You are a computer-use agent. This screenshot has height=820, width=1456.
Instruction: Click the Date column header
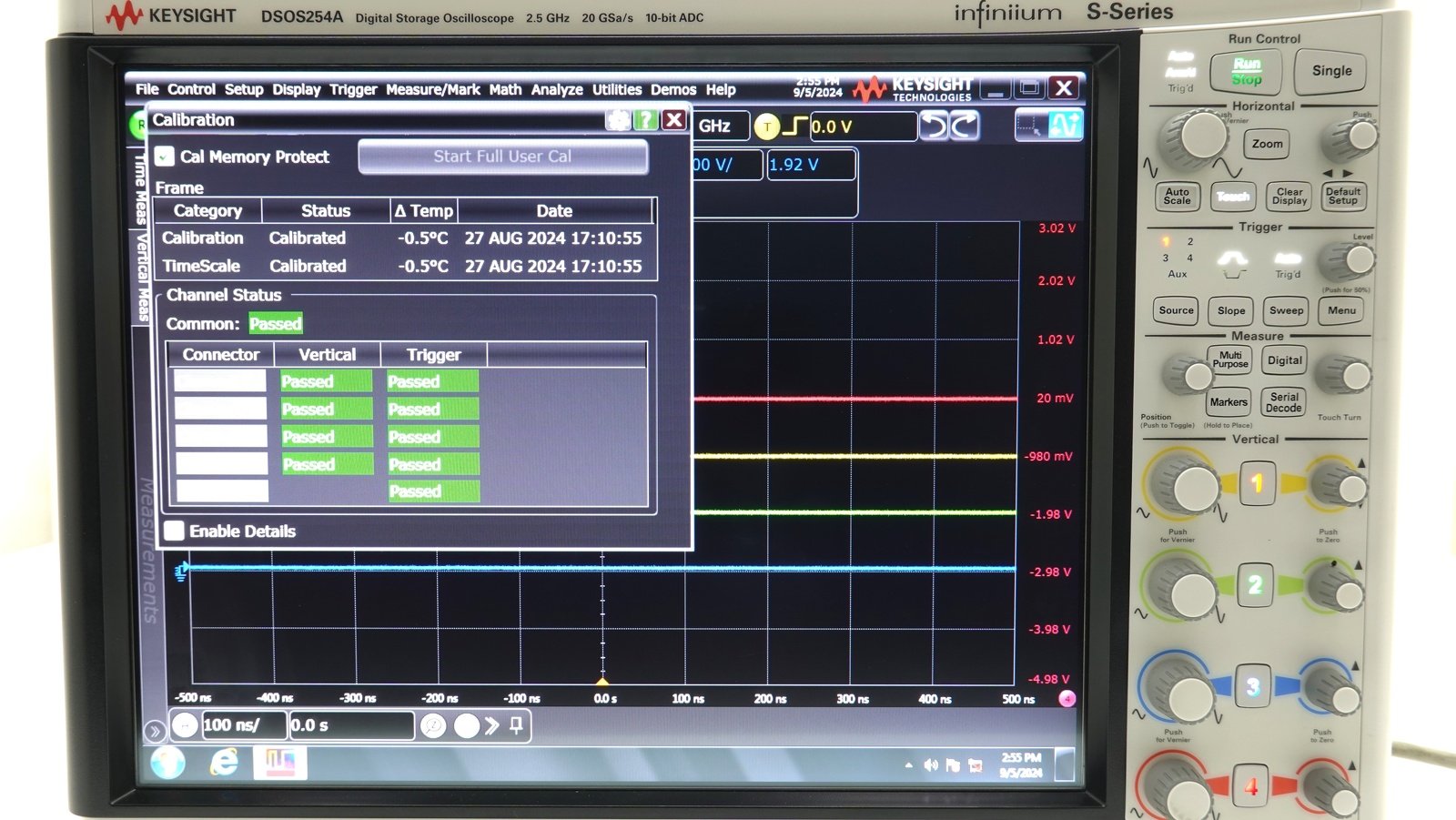click(x=554, y=211)
